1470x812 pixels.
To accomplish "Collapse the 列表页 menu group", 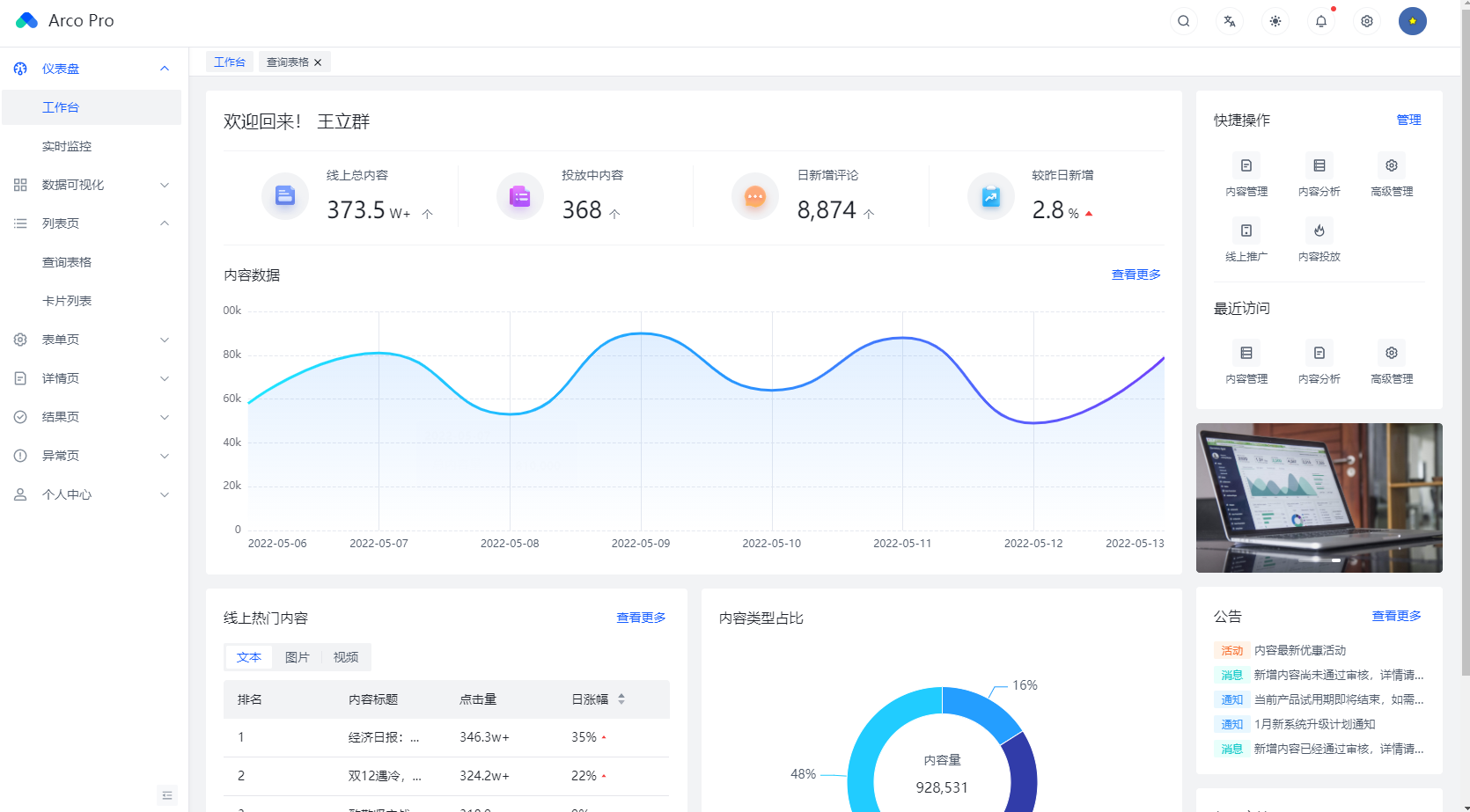I will pos(92,223).
